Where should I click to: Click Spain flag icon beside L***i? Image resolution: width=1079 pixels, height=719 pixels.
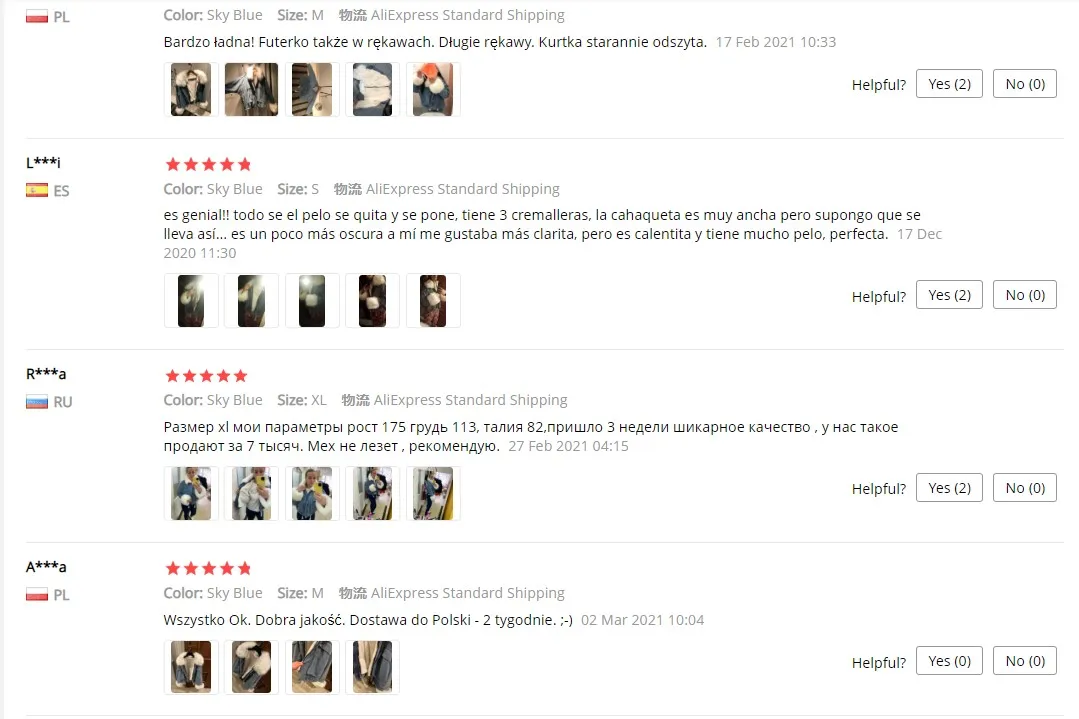(x=36, y=191)
